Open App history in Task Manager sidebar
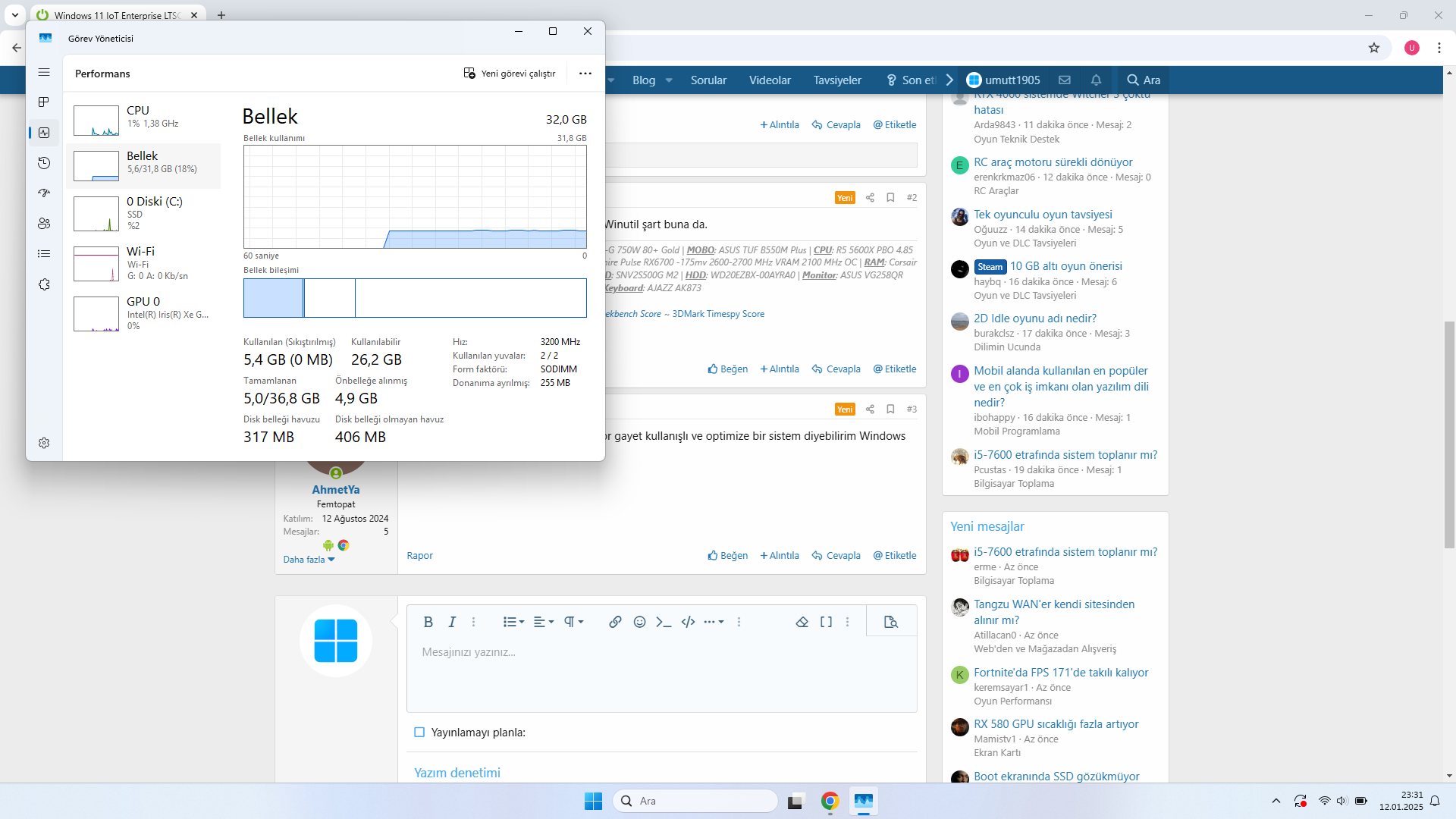1456x819 pixels. (44, 163)
